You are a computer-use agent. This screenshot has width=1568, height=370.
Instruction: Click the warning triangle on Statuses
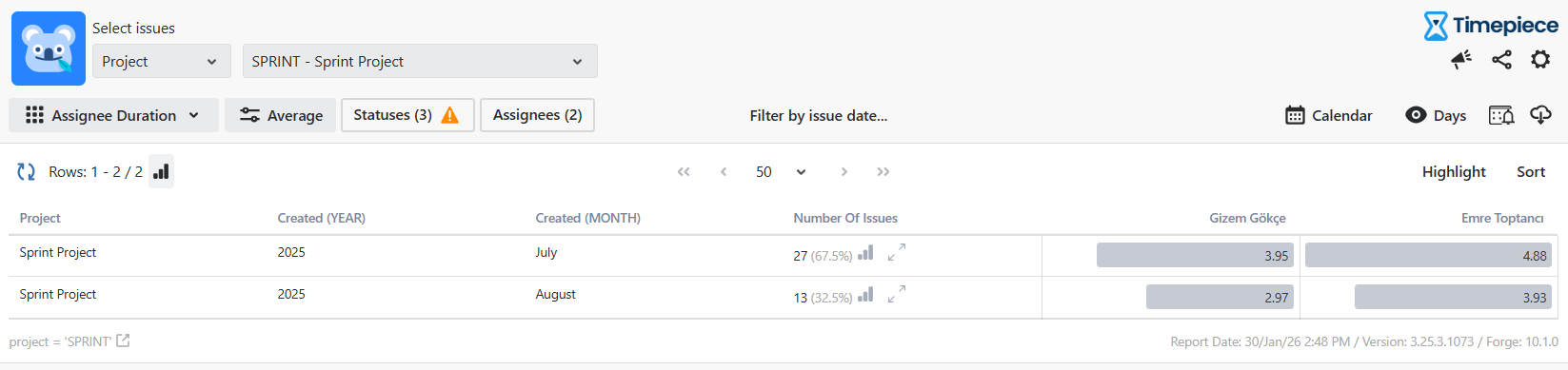[x=450, y=115]
